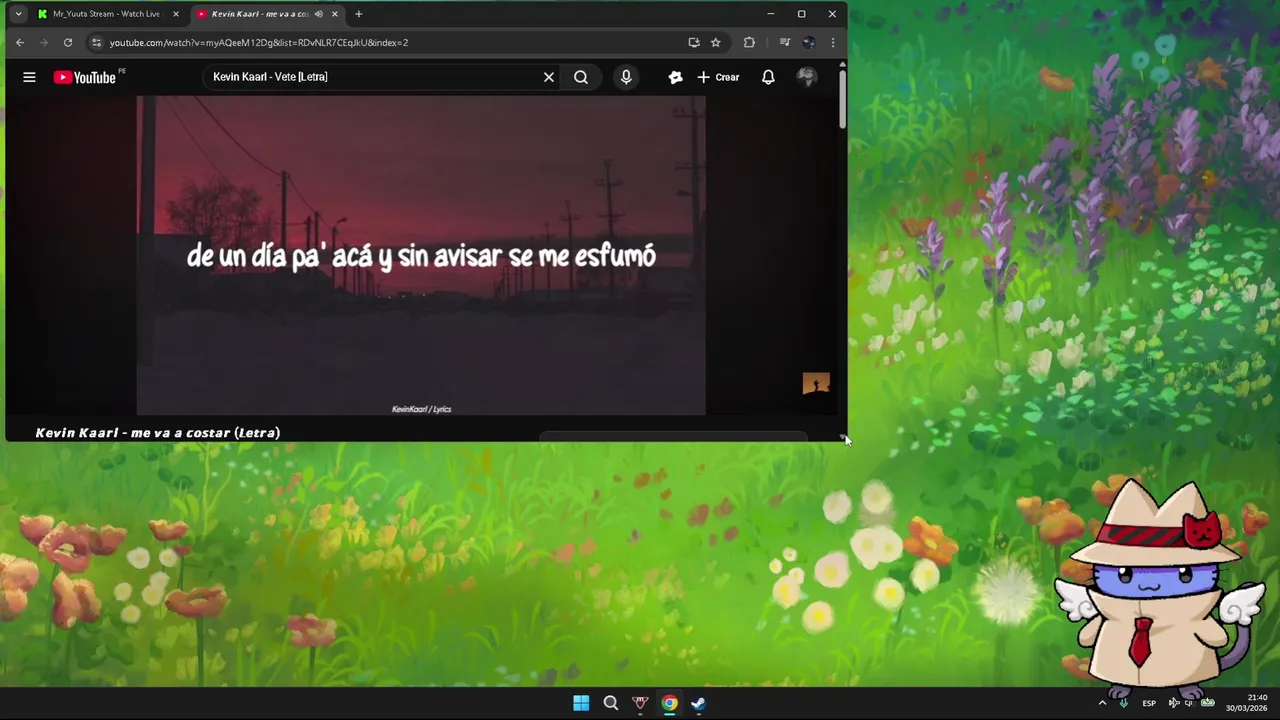Open the red shield app on the taskbar
1280x720 pixels.
point(640,703)
